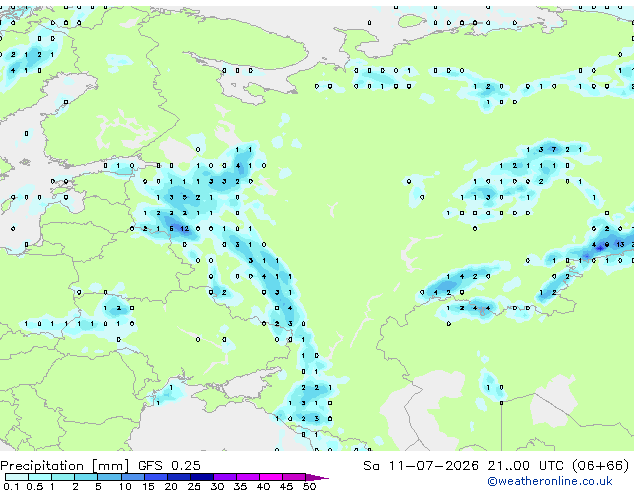Click the 30–35 mm purple legend swatch

pos(225,477)
